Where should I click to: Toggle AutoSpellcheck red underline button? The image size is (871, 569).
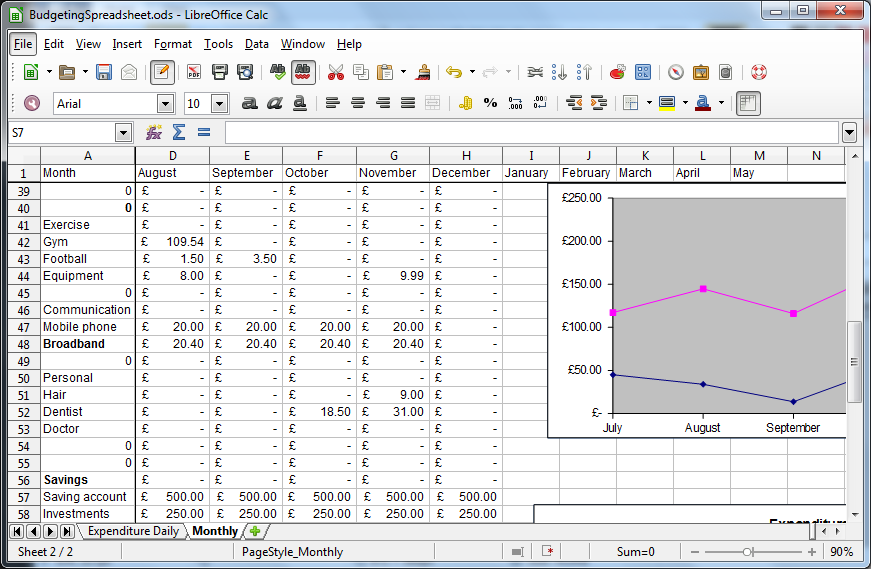[305, 72]
